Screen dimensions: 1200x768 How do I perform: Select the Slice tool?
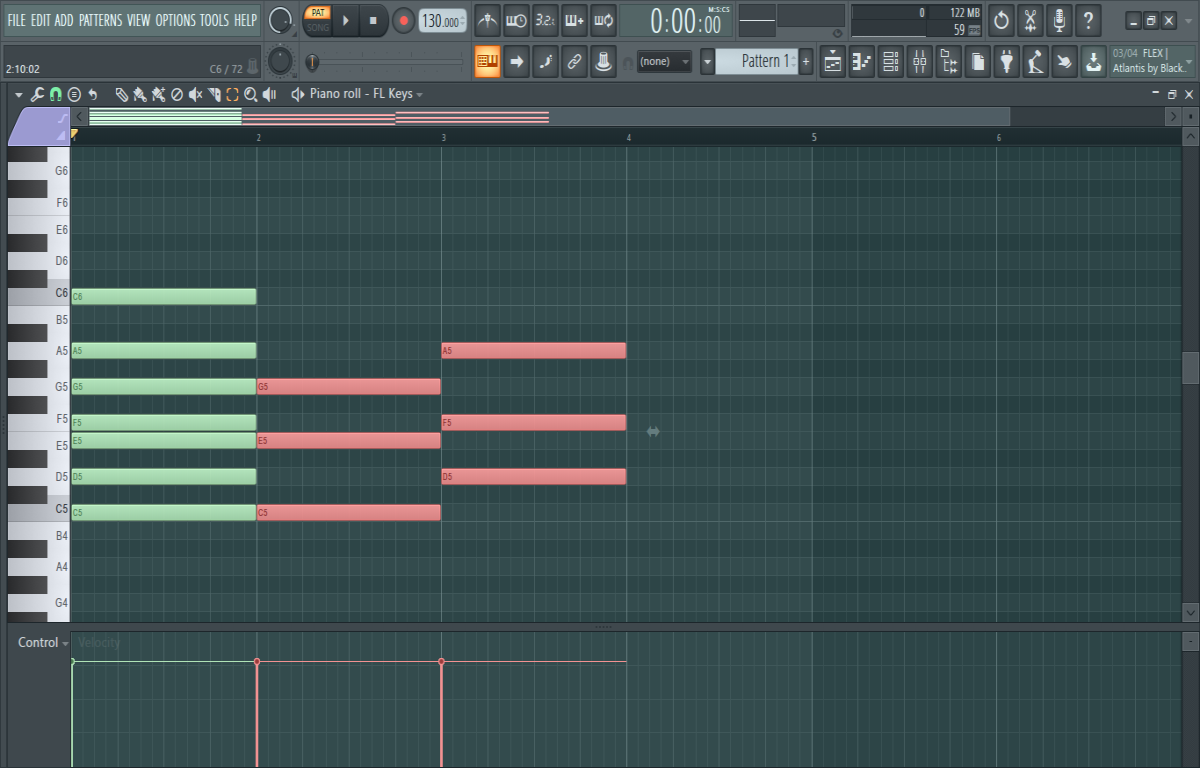(x=214, y=94)
